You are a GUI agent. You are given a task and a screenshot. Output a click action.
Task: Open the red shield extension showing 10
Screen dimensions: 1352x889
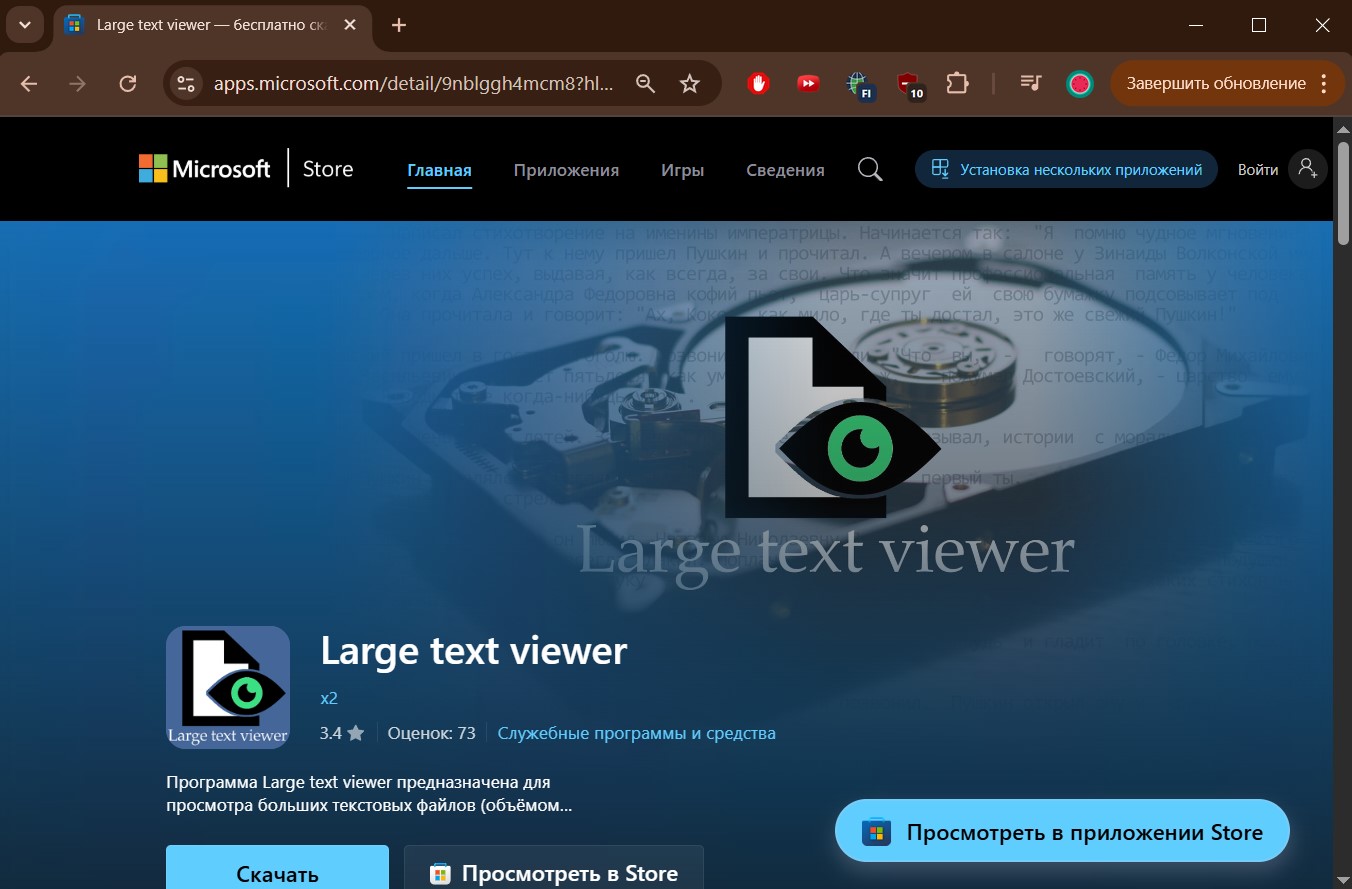[x=909, y=86]
